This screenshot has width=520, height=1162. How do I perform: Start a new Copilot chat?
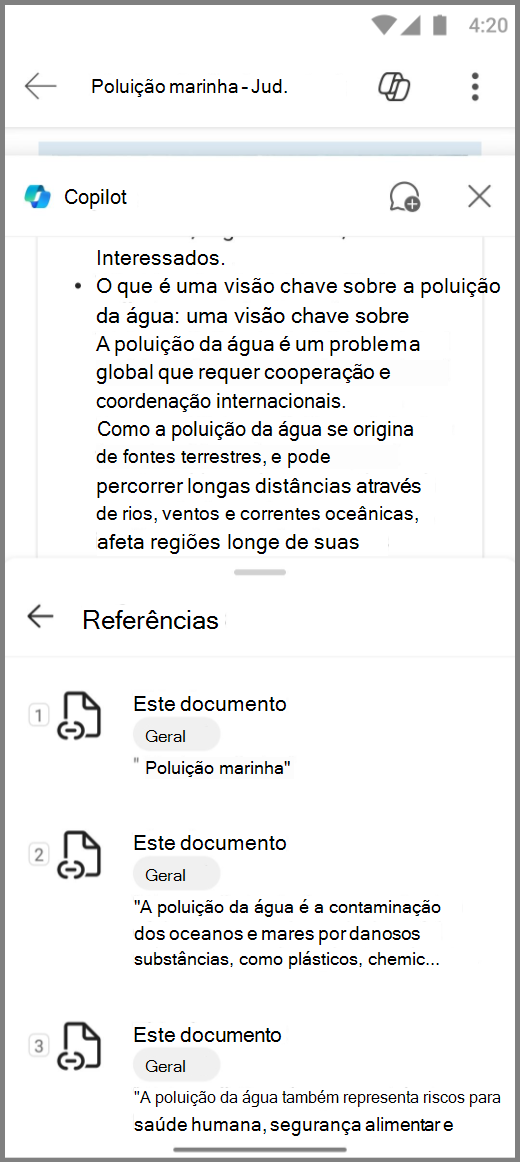click(404, 197)
